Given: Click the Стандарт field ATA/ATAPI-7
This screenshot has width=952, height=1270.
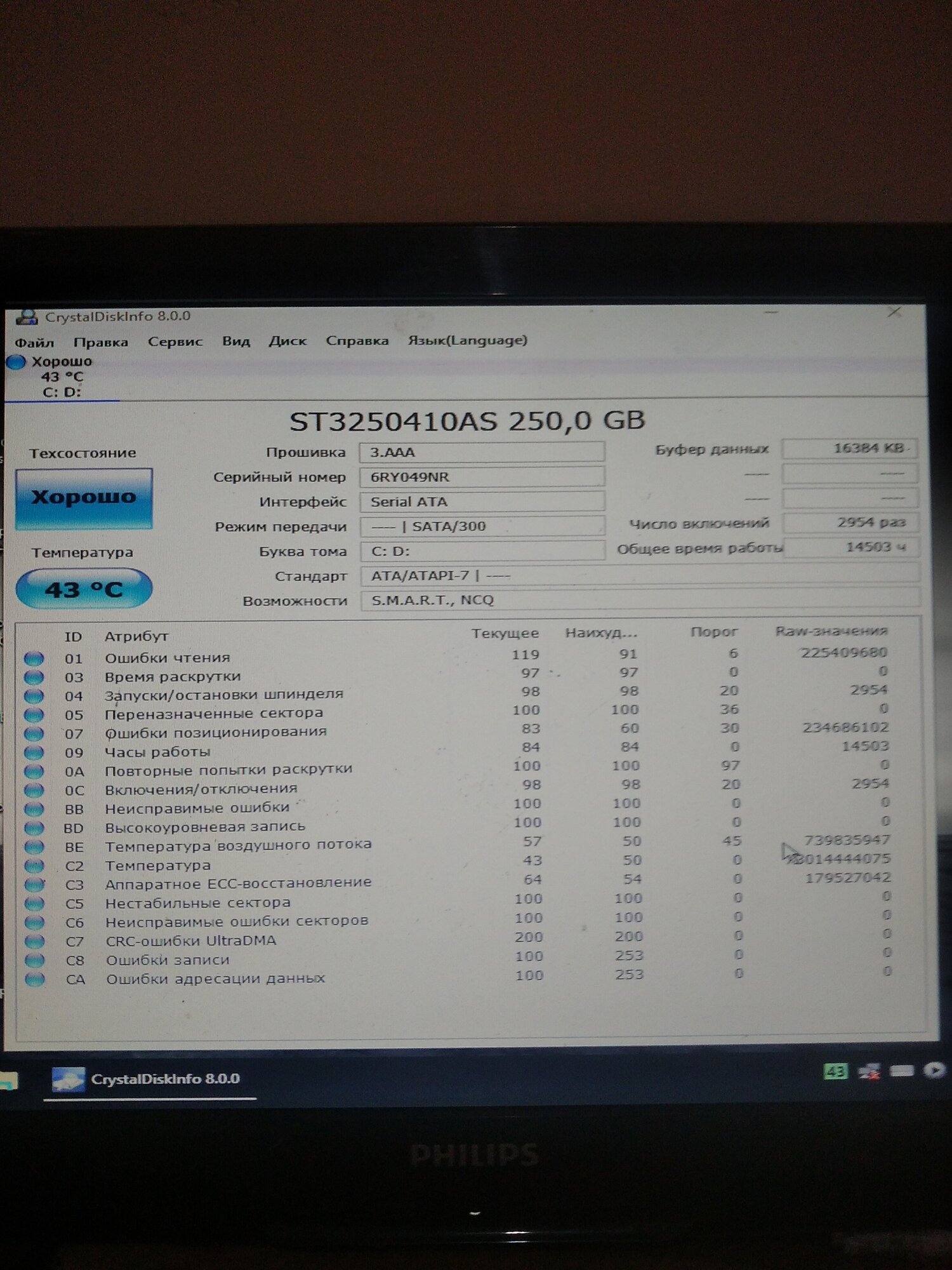Looking at the screenshot, I should coord(640,575).
